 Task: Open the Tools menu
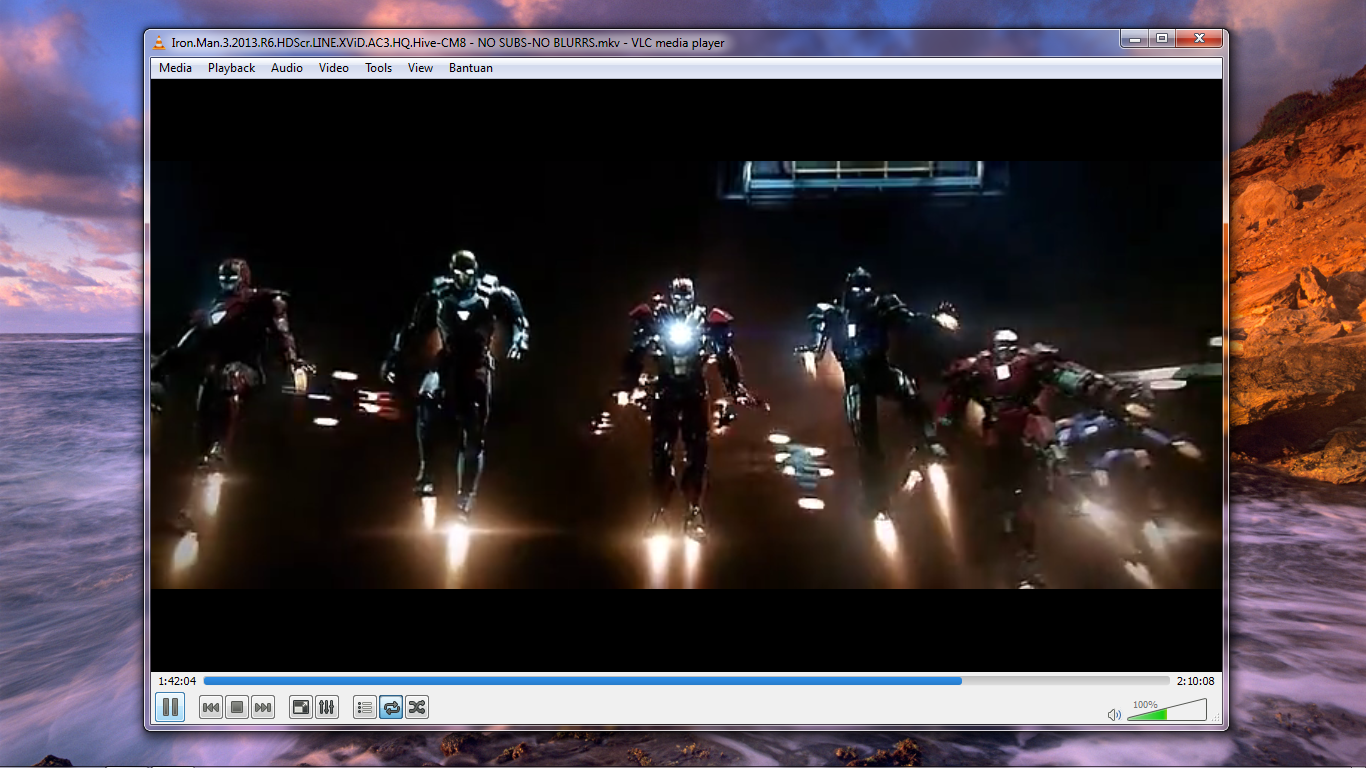(379, 68)
